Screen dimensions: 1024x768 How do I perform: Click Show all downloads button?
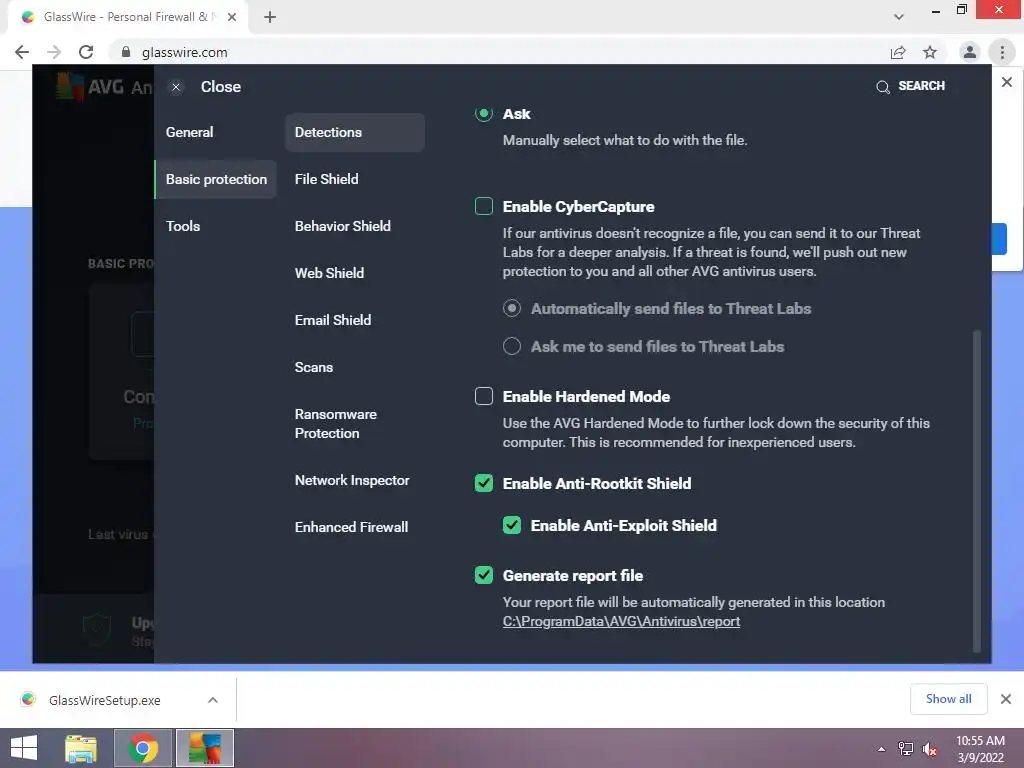coord(948,699)
